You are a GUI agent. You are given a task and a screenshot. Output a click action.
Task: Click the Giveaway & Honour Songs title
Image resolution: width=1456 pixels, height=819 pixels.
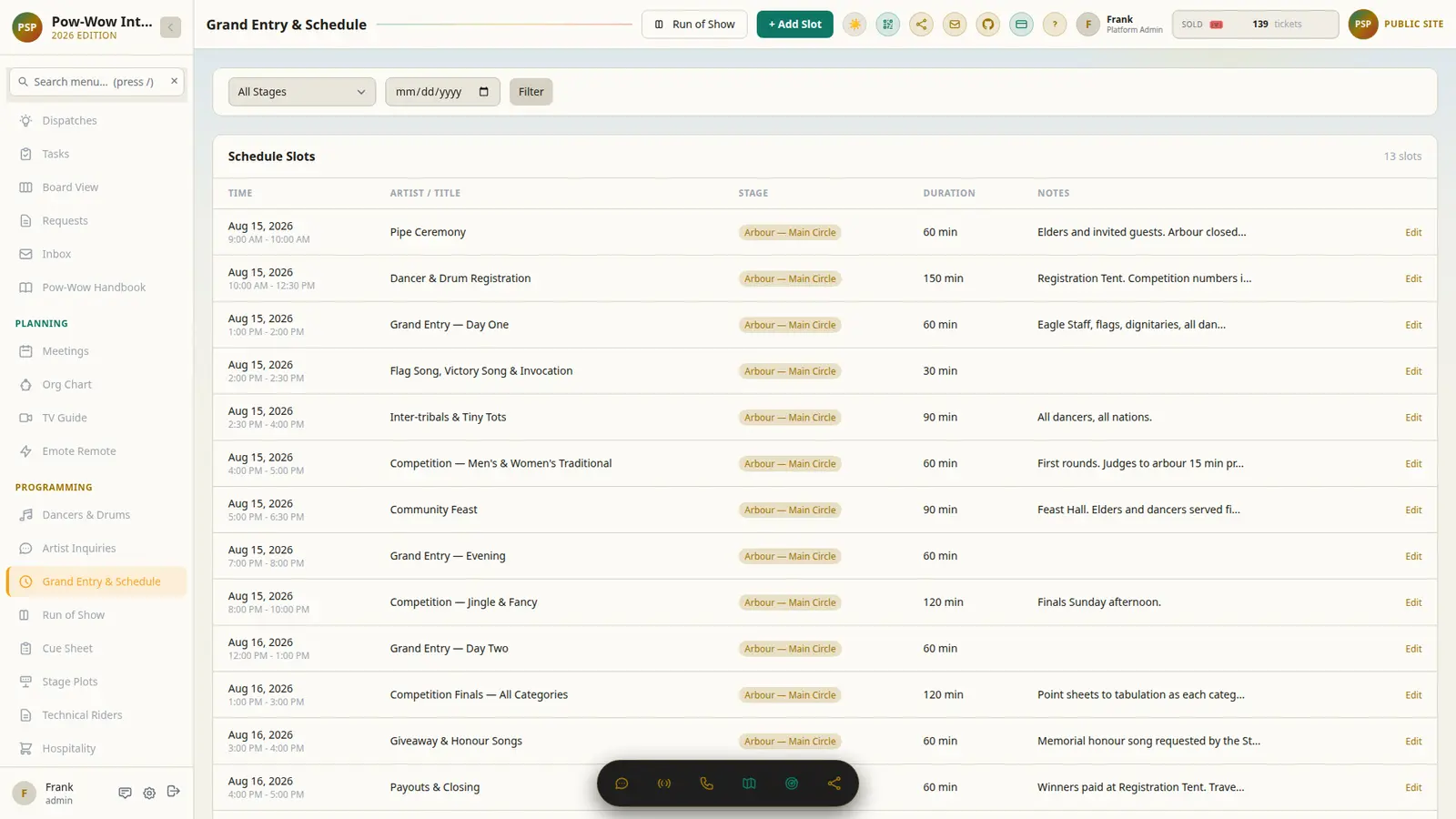tap(456, 741)
